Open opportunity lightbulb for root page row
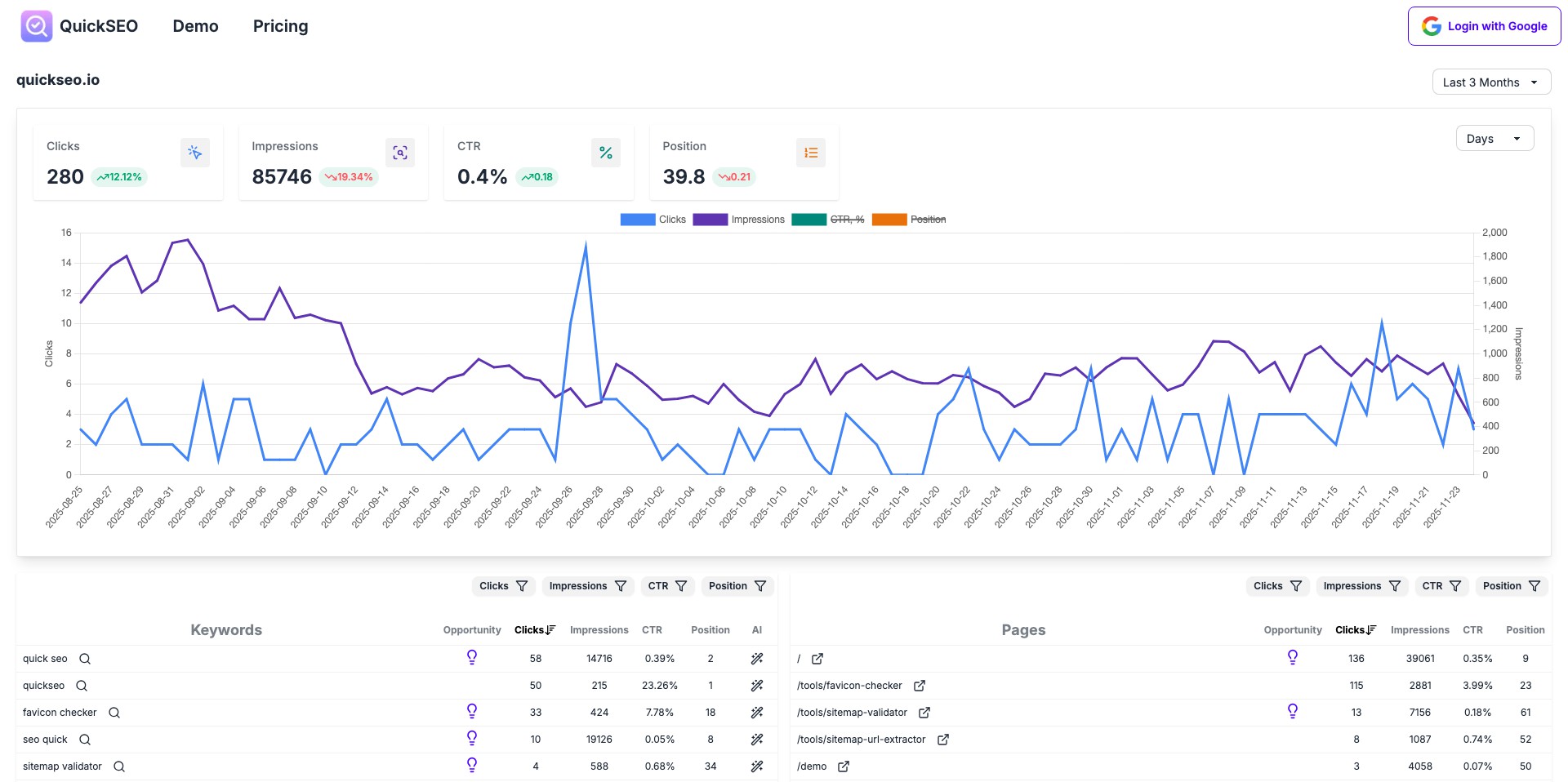 [x=1293, y=657]
